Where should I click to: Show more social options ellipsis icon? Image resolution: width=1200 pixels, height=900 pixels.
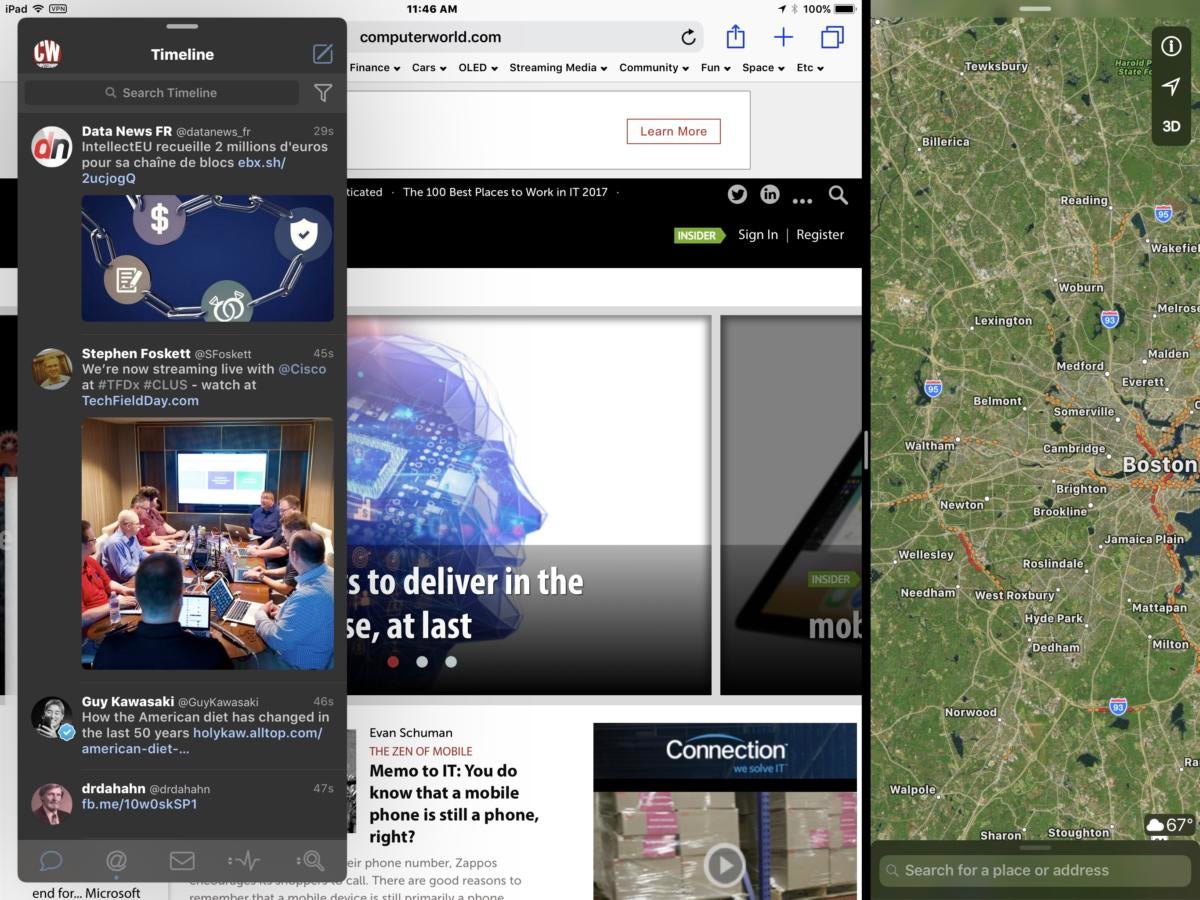[x=802, y=200]
